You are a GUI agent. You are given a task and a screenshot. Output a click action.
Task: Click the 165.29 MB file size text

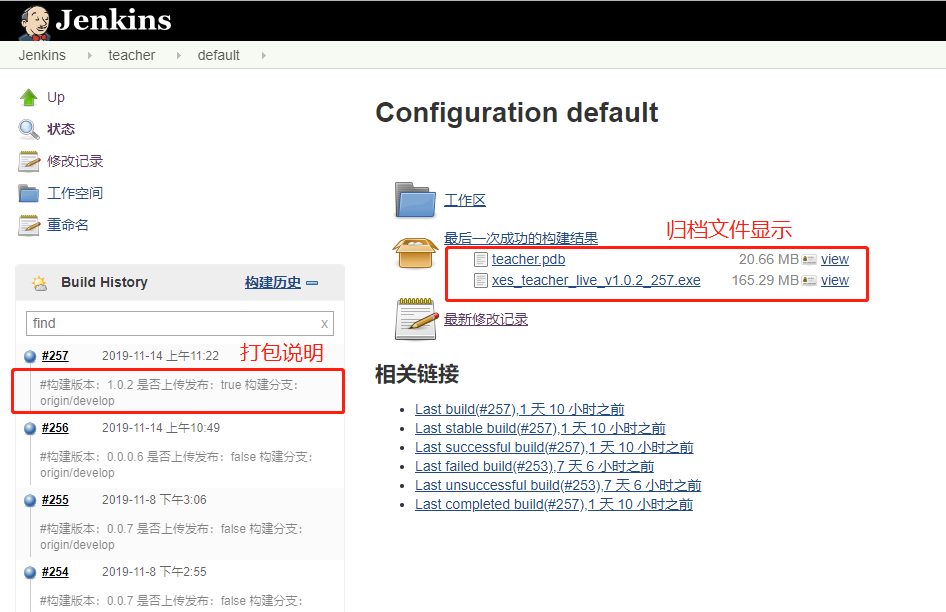765,281
